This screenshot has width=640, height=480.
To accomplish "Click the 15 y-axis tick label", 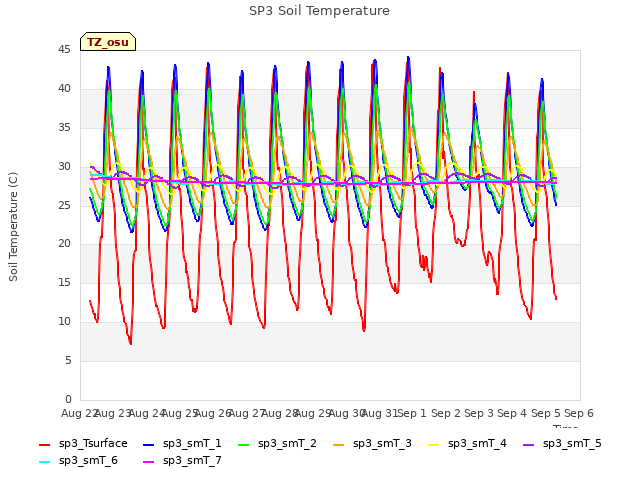I will coord(64,282).
